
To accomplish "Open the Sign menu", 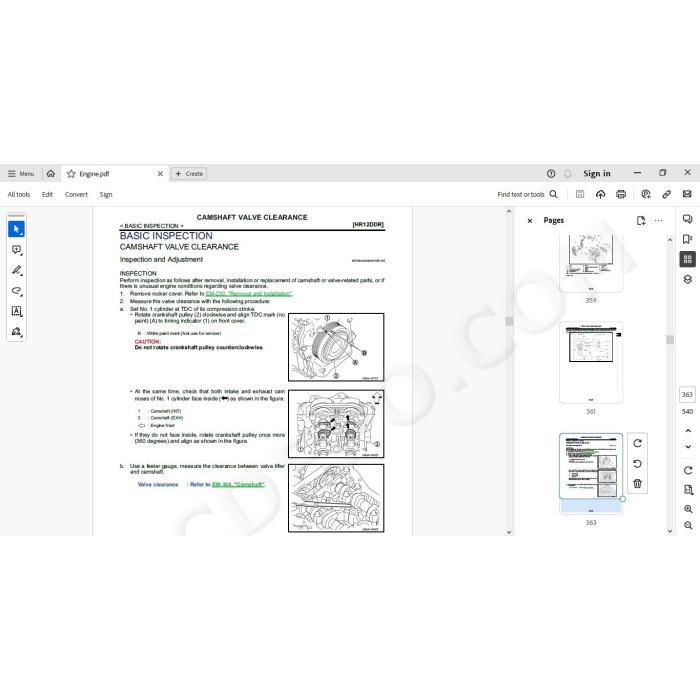I will pyautogui.click(x=106, y=194).
